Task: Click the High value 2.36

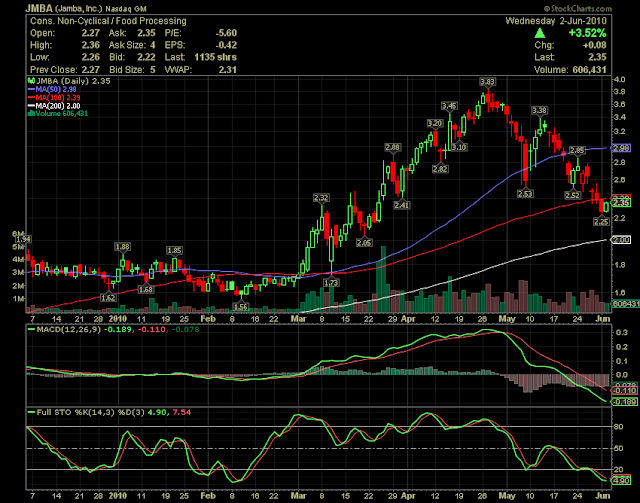Action: click(x=90, y=45)
